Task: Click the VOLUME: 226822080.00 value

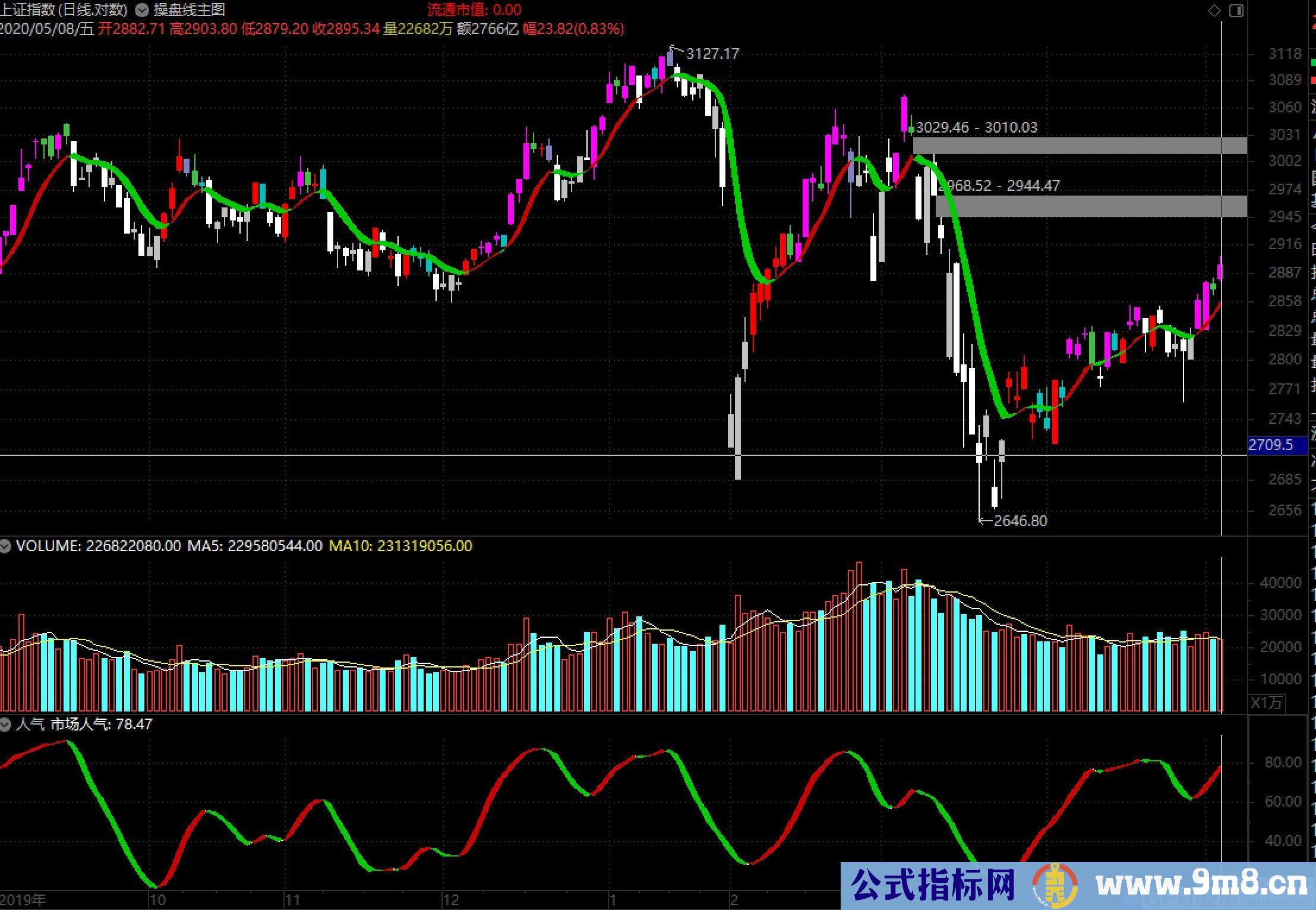Action: (99, 546)
